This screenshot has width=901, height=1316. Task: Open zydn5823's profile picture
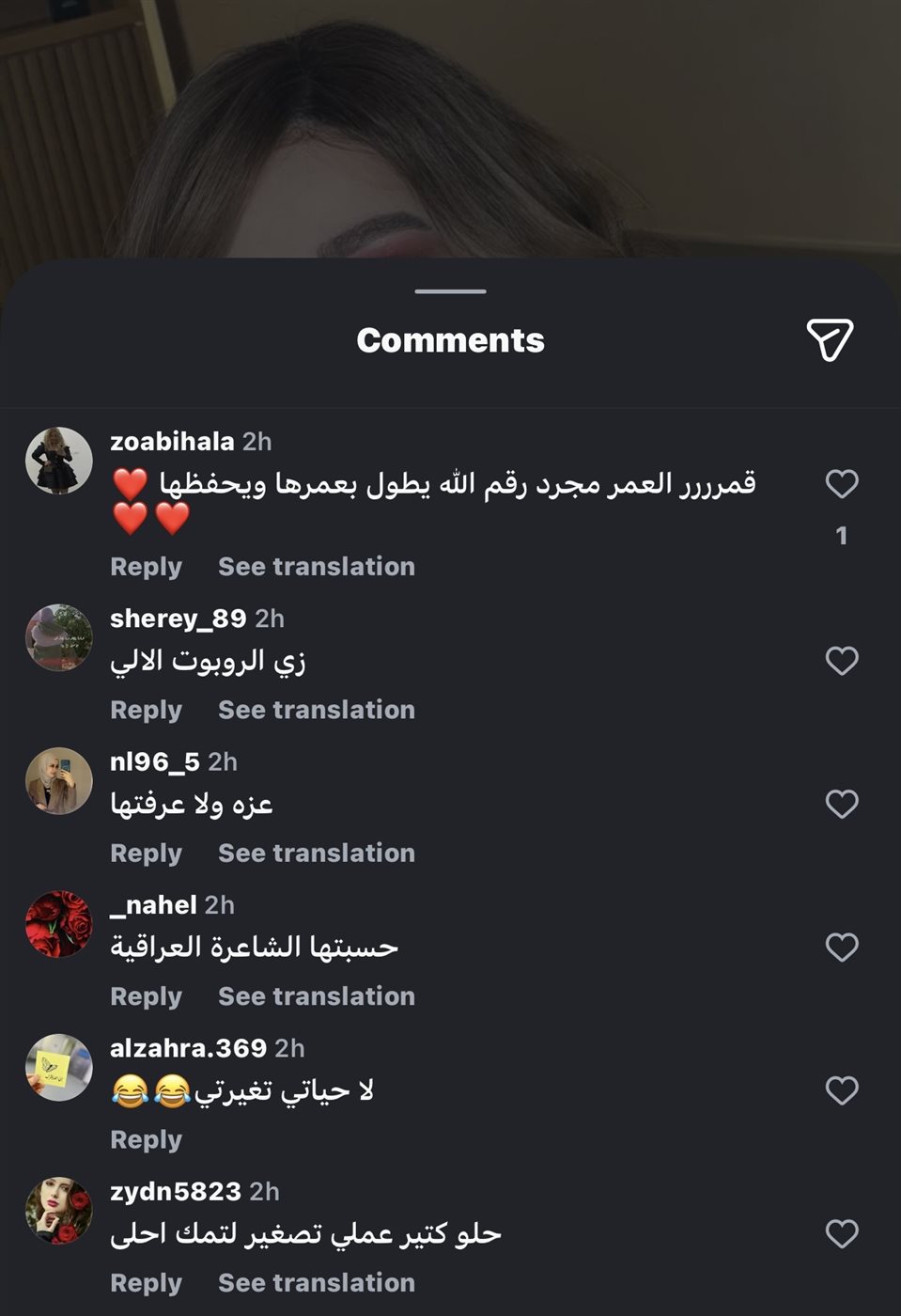click(59, 1211)
